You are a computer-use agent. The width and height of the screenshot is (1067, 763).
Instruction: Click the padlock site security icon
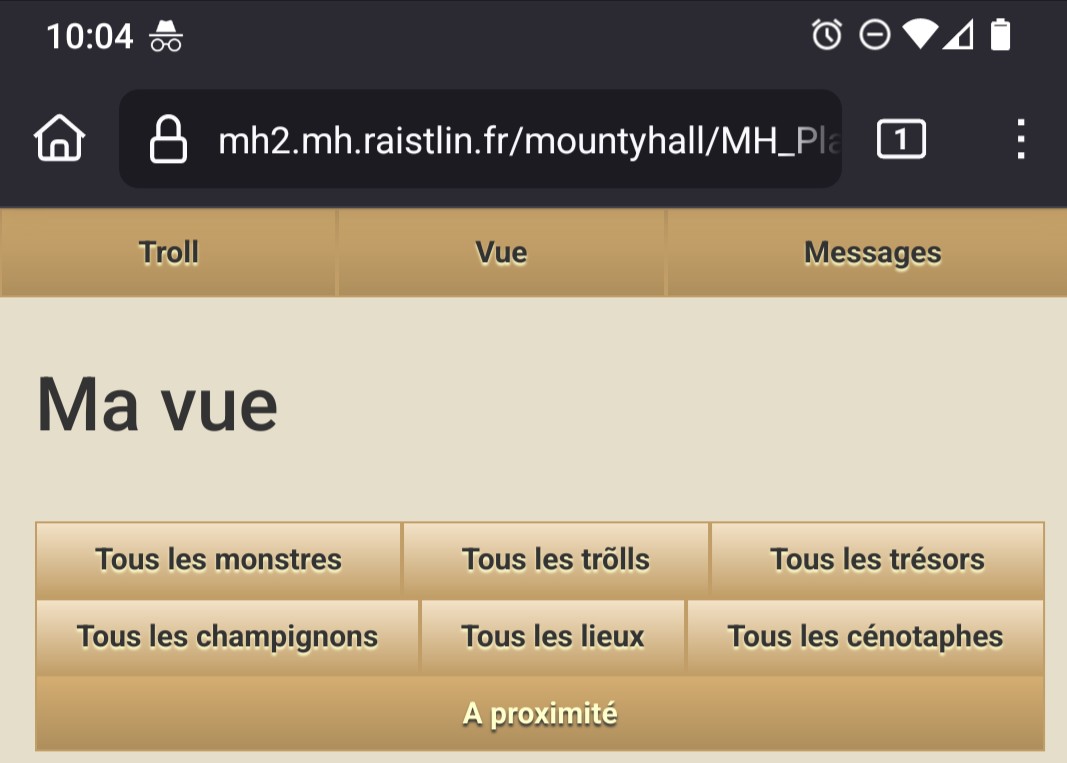pyautogui.click(x=168, y=139)
